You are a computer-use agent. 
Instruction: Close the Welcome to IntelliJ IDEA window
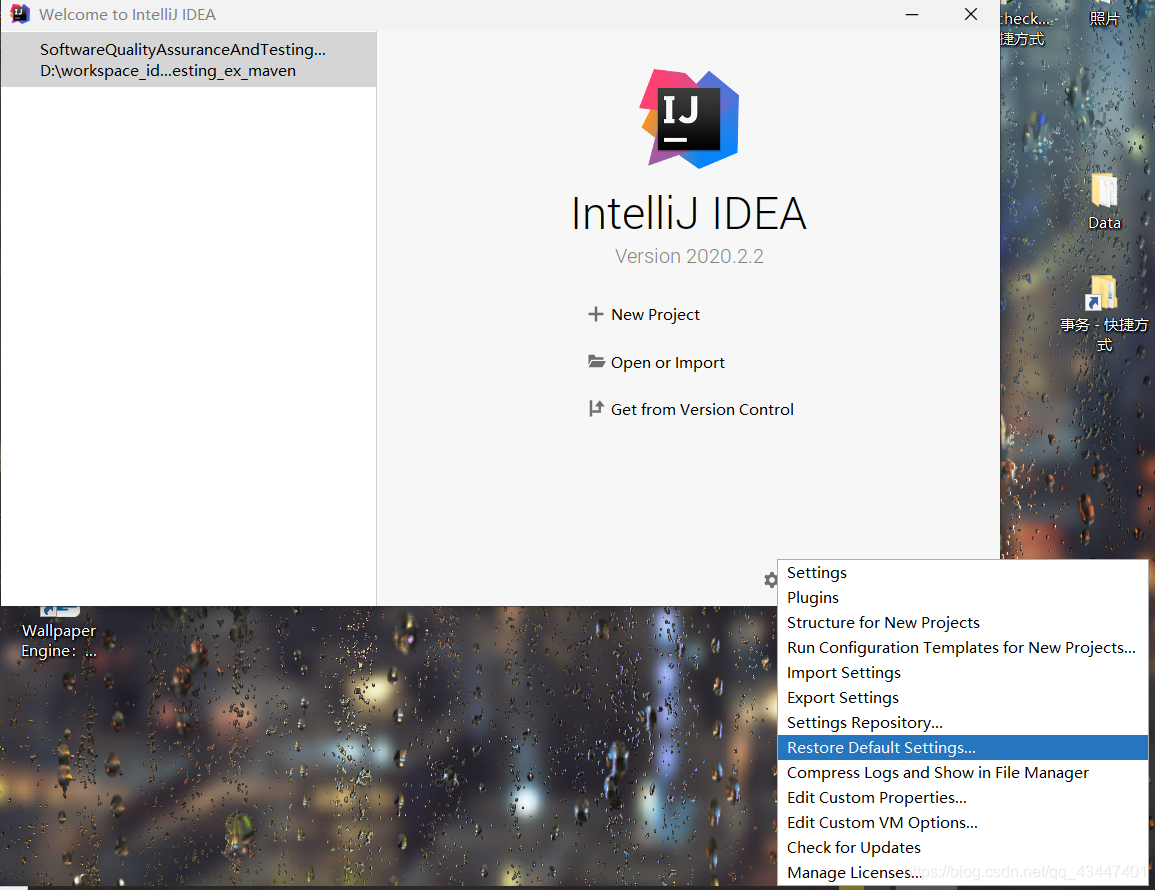971,15
